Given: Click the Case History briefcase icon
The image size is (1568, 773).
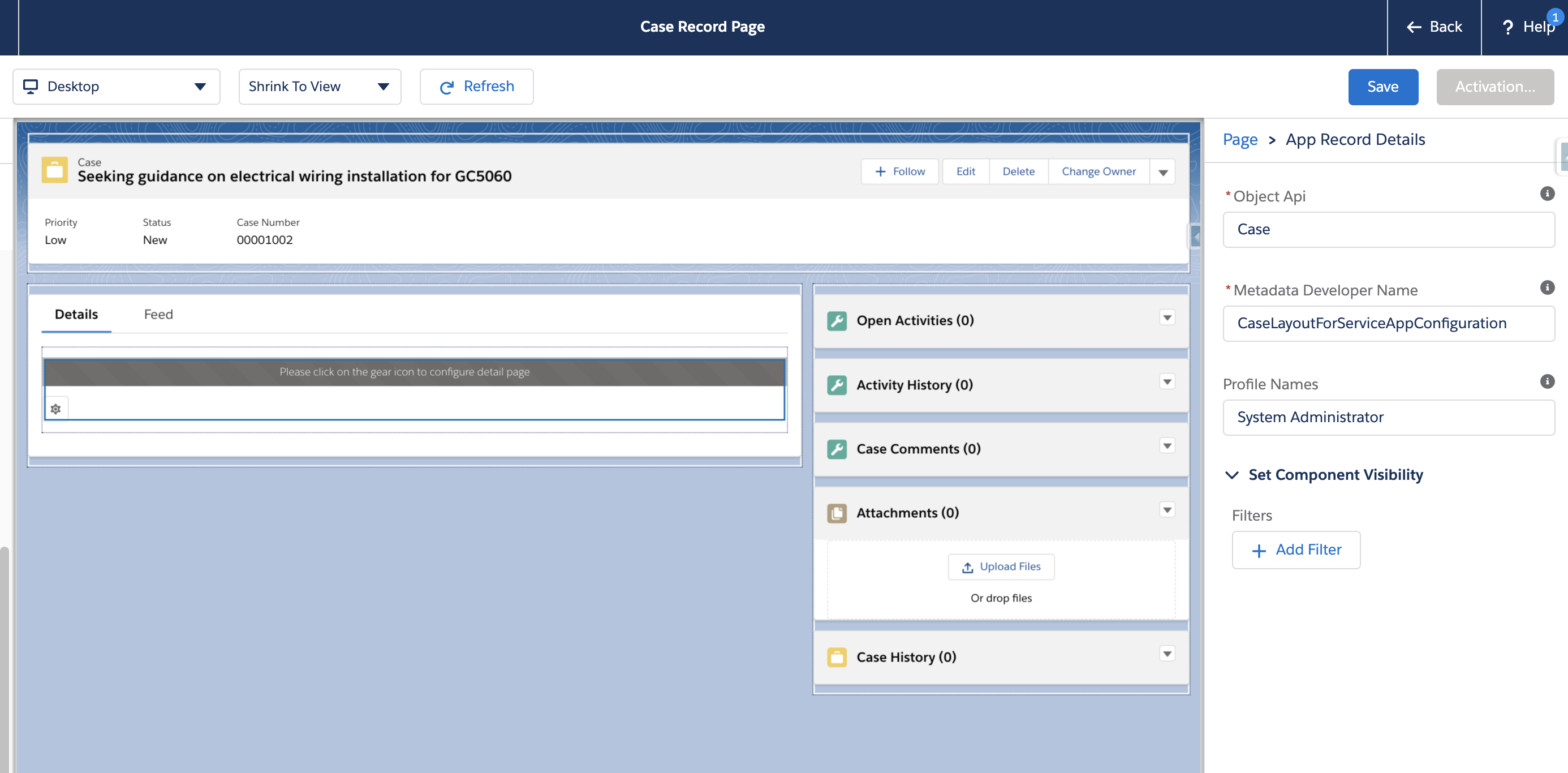Looking at the screenshot, I should pos(838,657).
